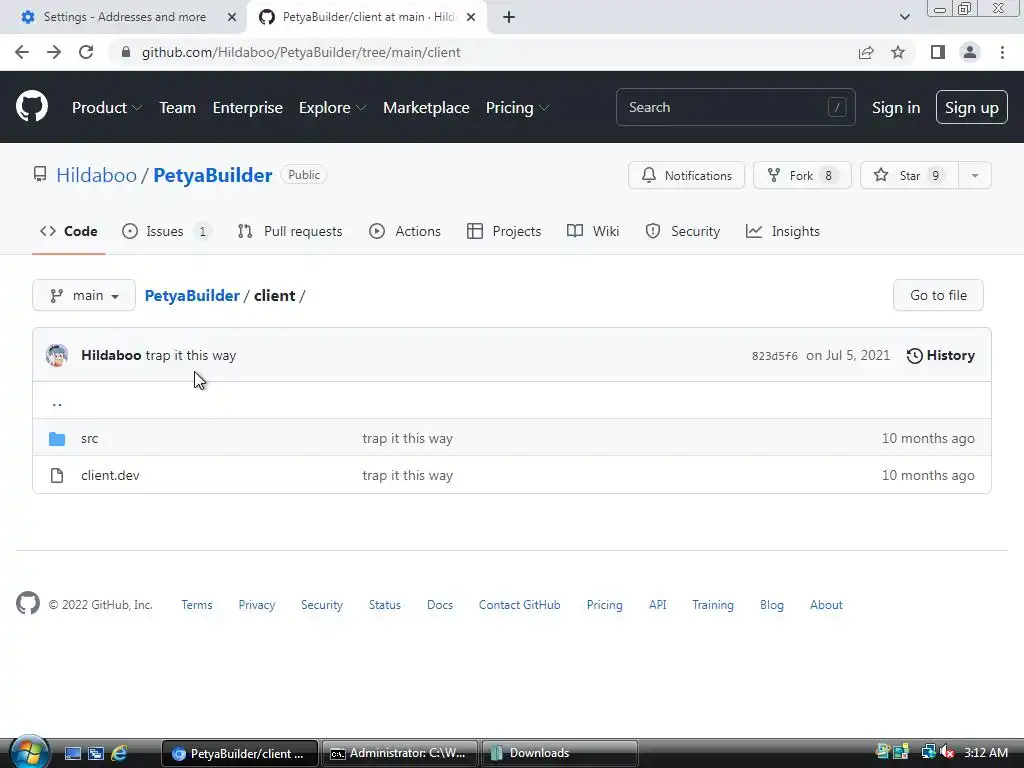Close the Settings - Addresses tab
Image resolution: width=1024 pixels, height=768 pixels.
(232, 17)
